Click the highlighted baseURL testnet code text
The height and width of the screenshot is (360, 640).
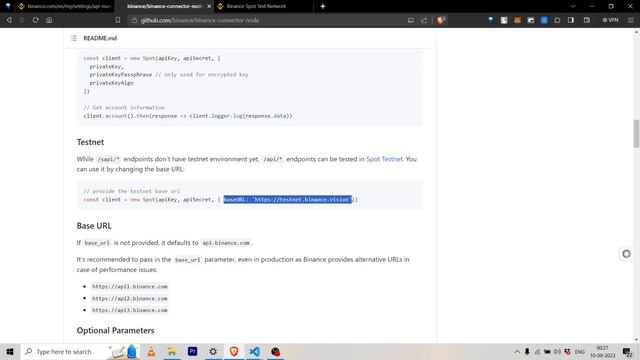(287, 200)
